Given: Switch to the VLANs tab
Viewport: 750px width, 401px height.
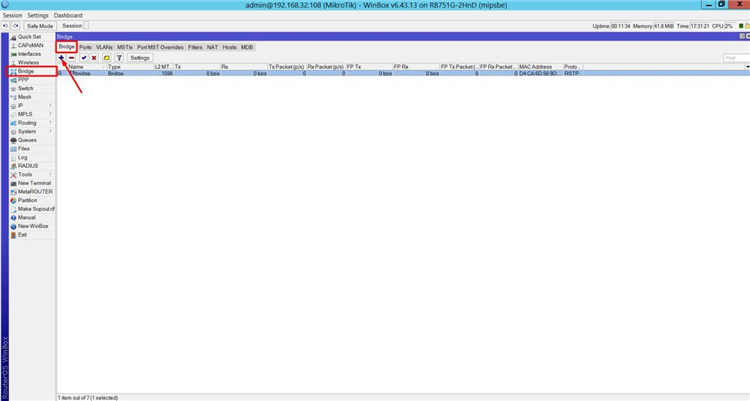Looking at the screenshot, I should click(104, 47).
